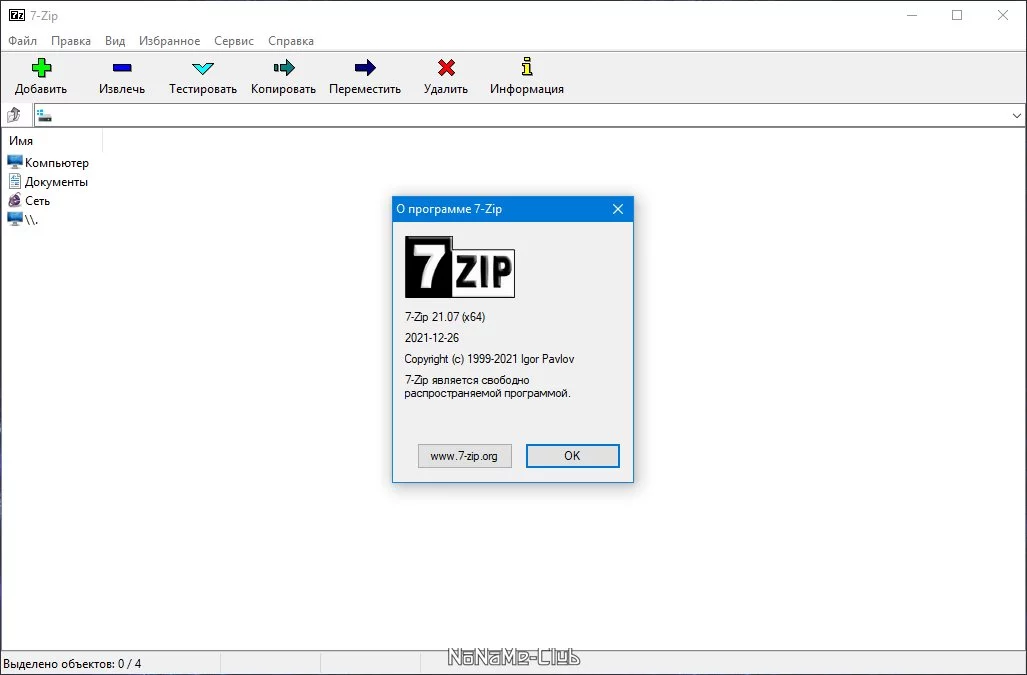
Task: Expand the address bar path dropdown
Action: 1017,116
